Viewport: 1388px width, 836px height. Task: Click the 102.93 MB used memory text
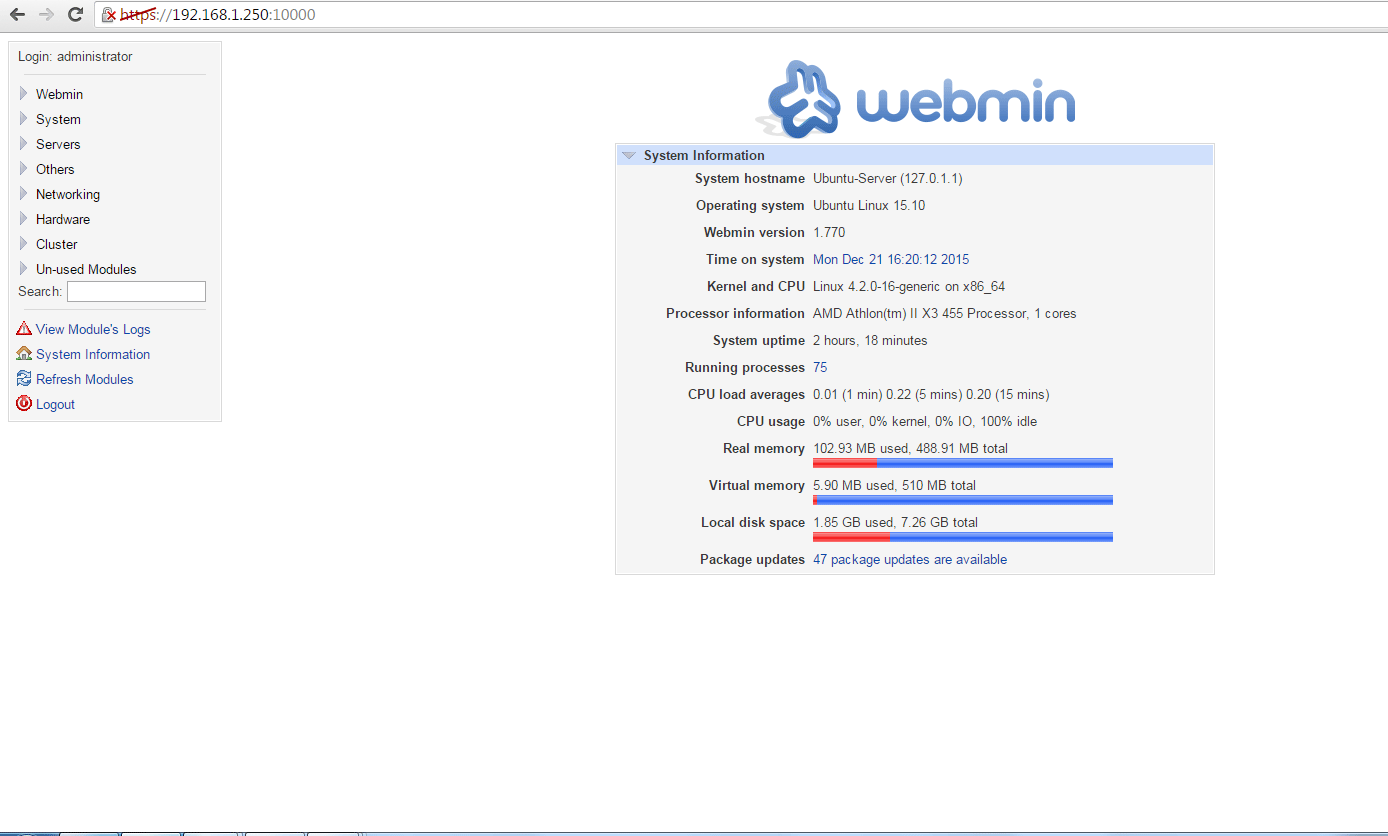(910, 448)
